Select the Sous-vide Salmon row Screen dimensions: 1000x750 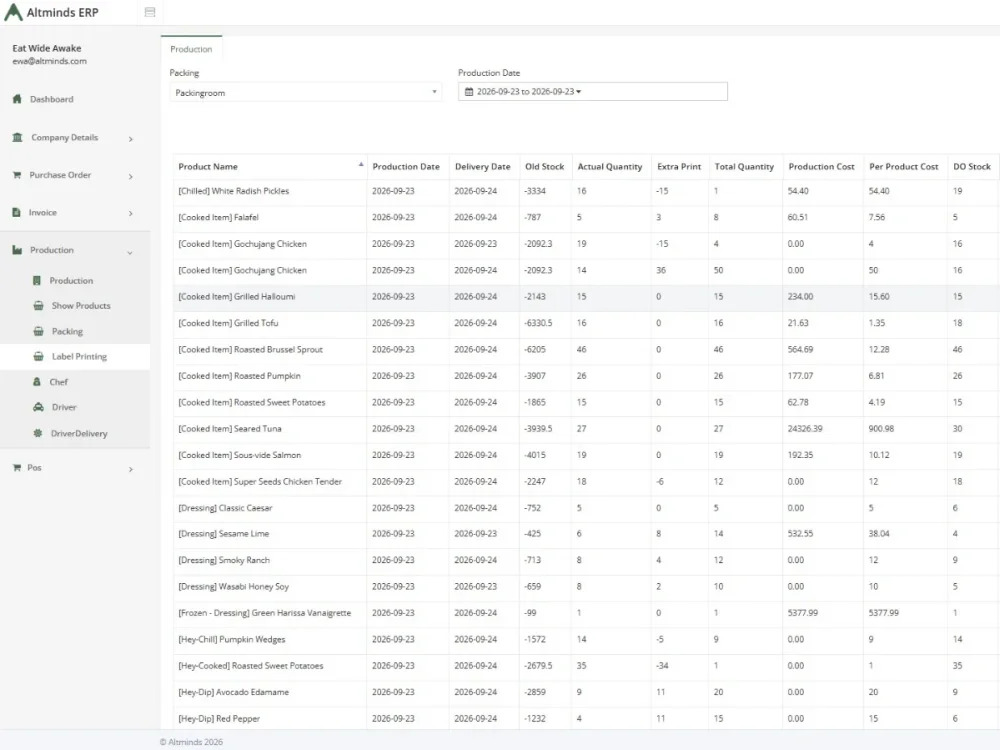pyautogui.click(x=585, y=455)
